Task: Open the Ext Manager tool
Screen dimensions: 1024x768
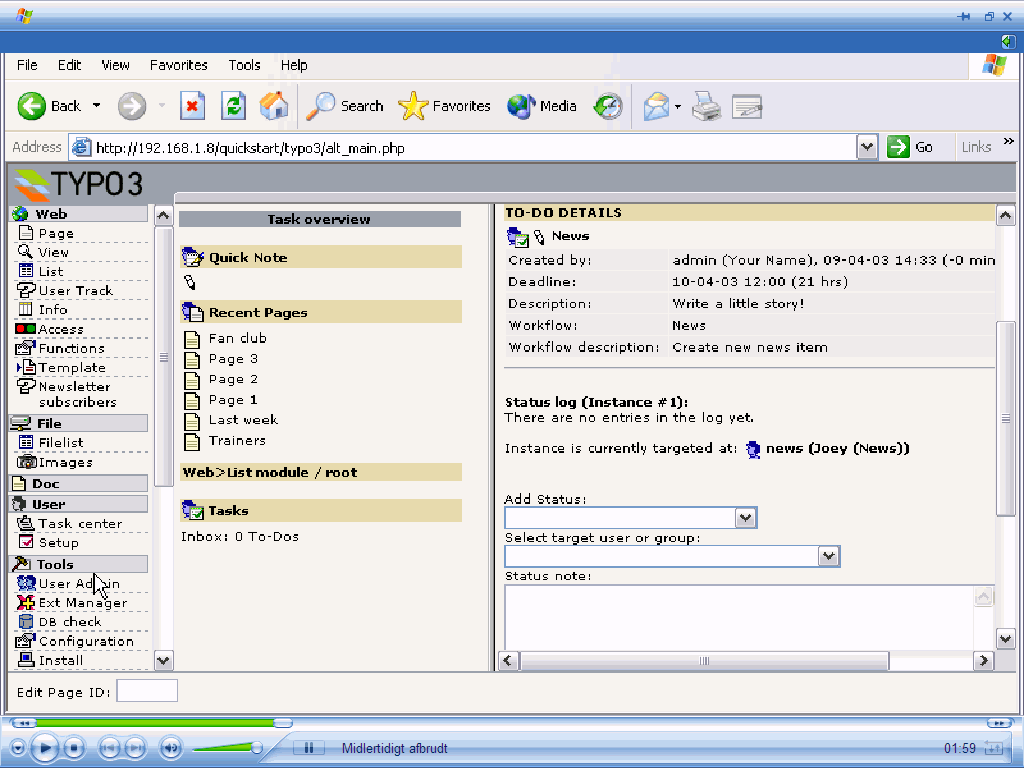Action: tap(82, 602)
